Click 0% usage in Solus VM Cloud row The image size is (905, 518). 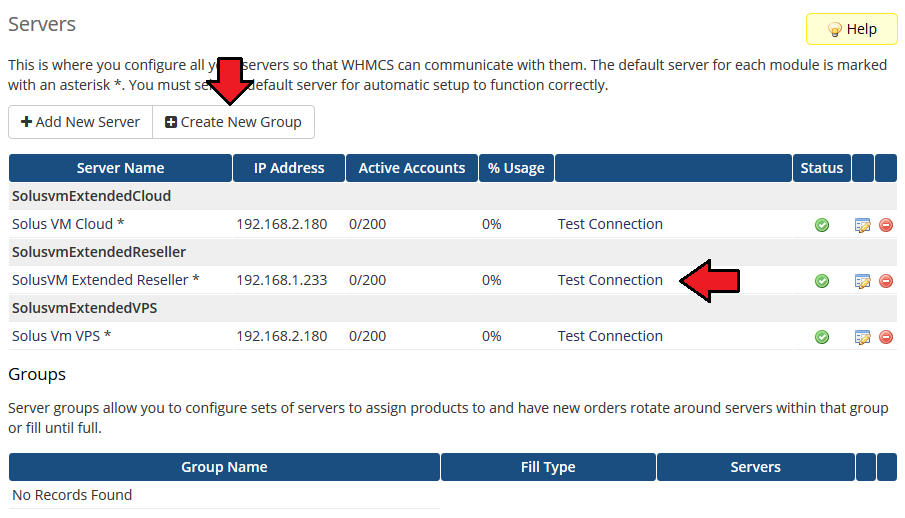click(492, 224)
